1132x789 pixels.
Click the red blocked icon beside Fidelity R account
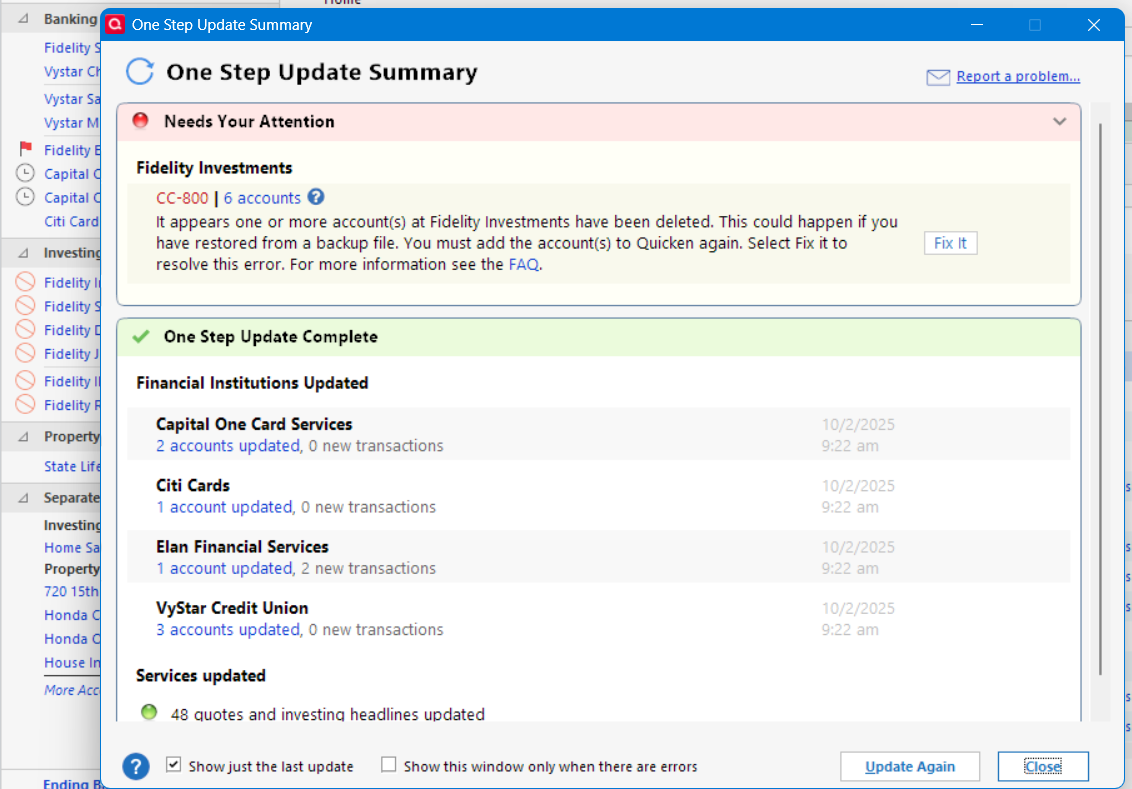click(x=25, y=404)
